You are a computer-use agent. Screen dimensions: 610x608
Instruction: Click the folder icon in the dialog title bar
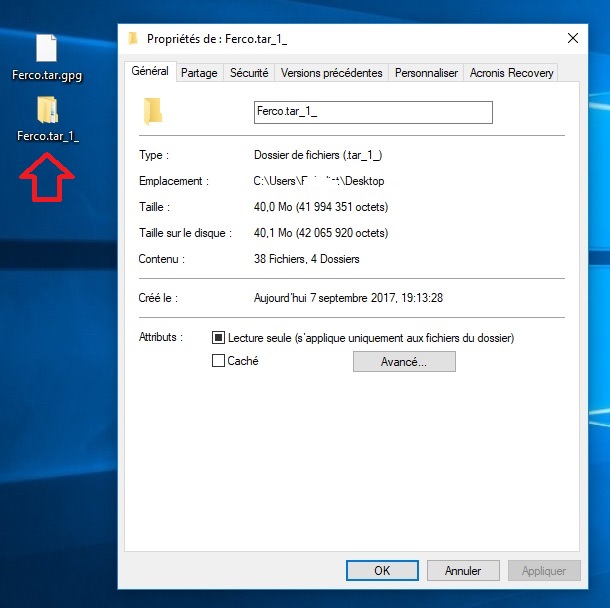point(133,39)
